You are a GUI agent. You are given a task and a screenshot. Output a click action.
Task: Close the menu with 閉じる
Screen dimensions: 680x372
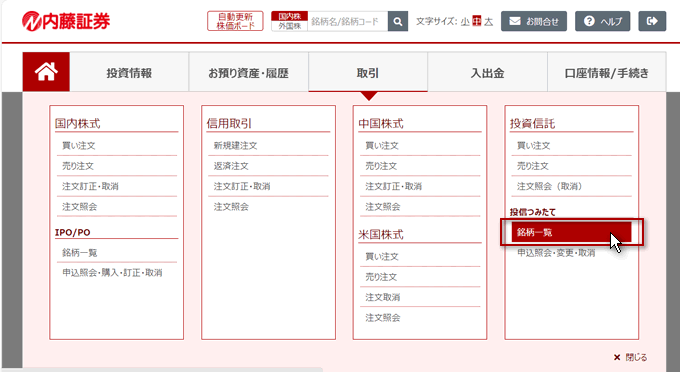coord(631,357)
